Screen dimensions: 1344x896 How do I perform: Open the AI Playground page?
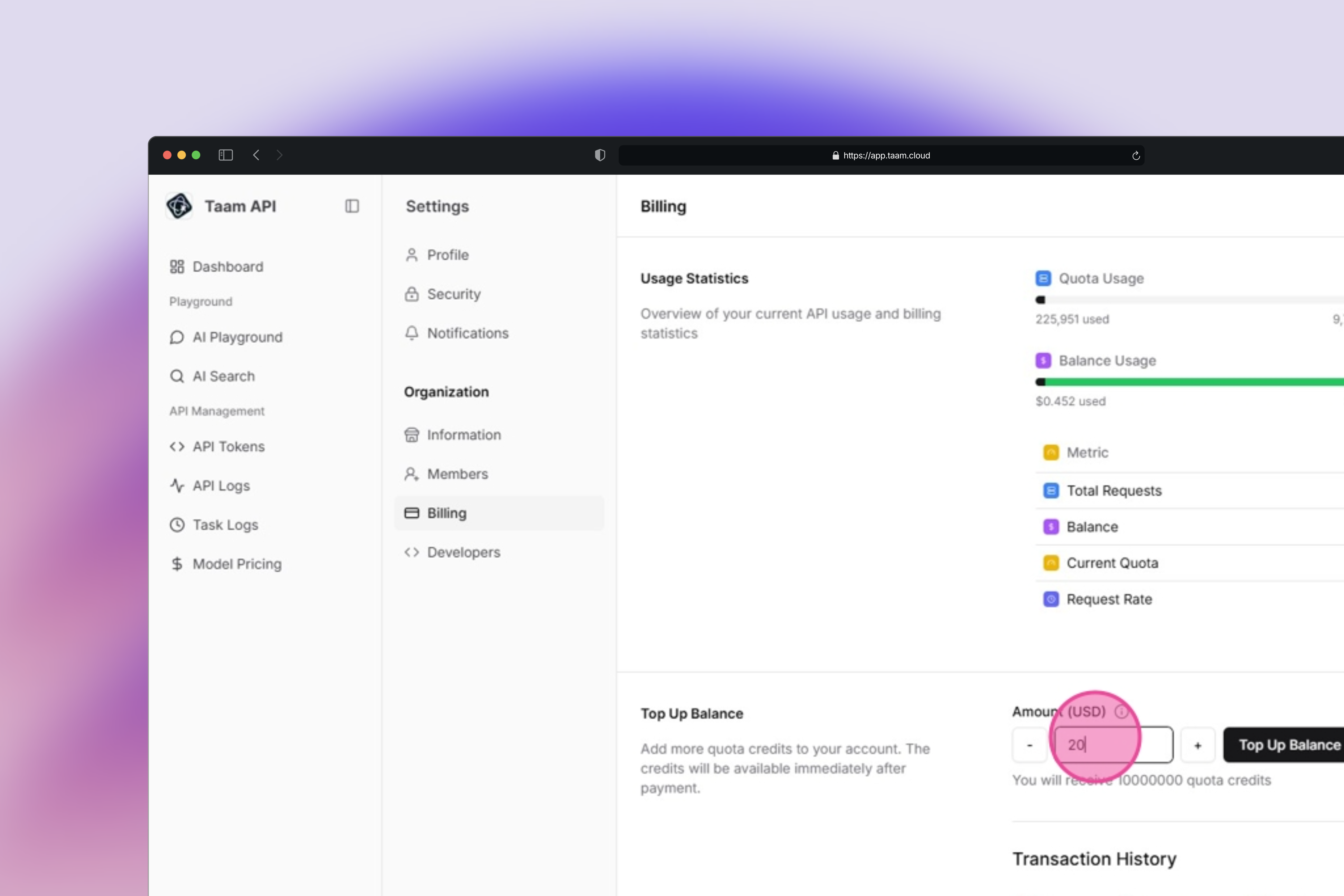(237, 337)
